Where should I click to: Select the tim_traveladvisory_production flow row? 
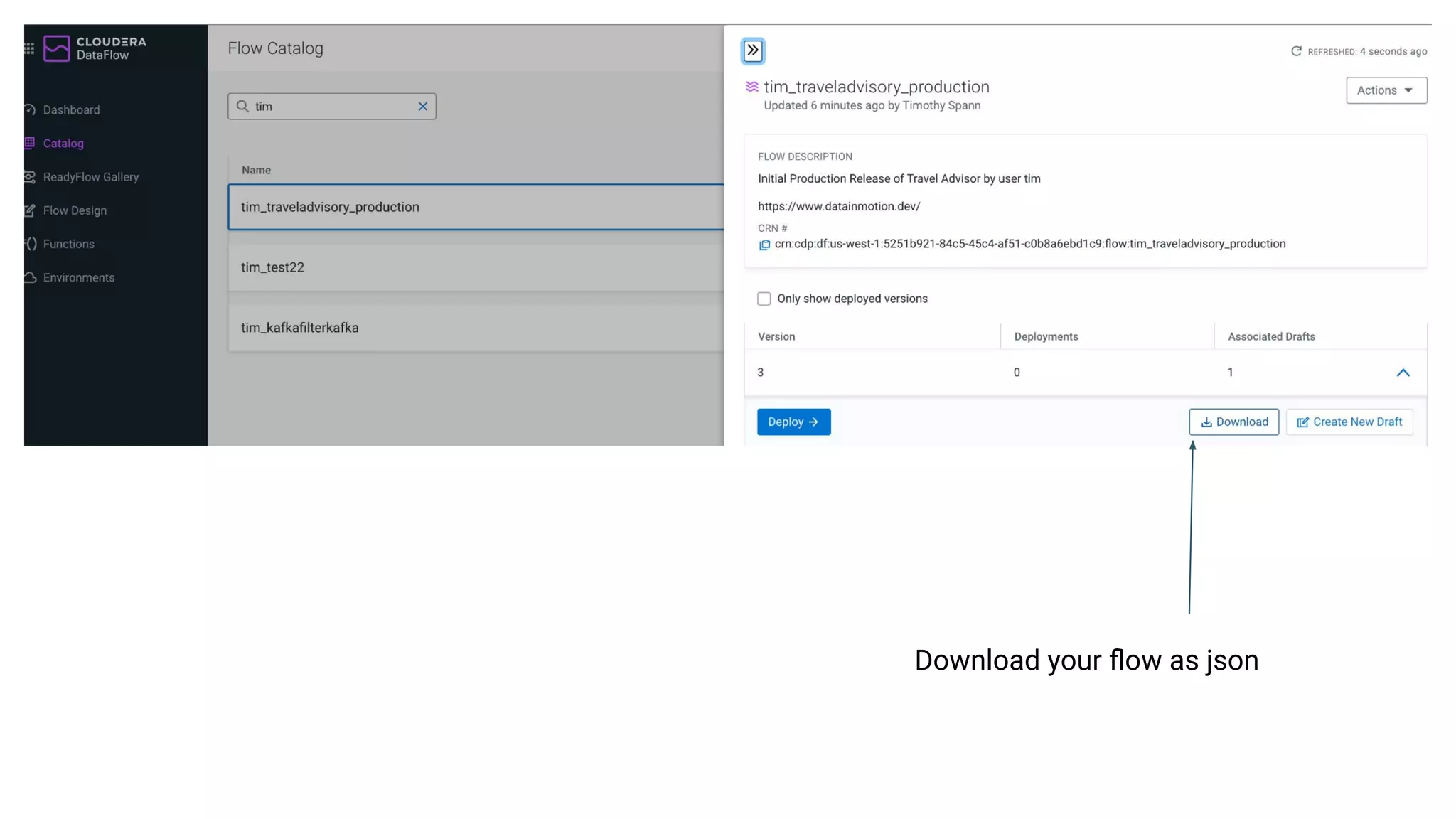[x=476, y=207]
